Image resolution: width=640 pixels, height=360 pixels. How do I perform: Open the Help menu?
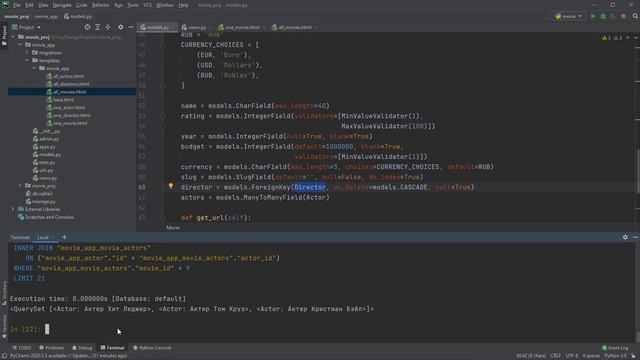(x=184, y=5)
